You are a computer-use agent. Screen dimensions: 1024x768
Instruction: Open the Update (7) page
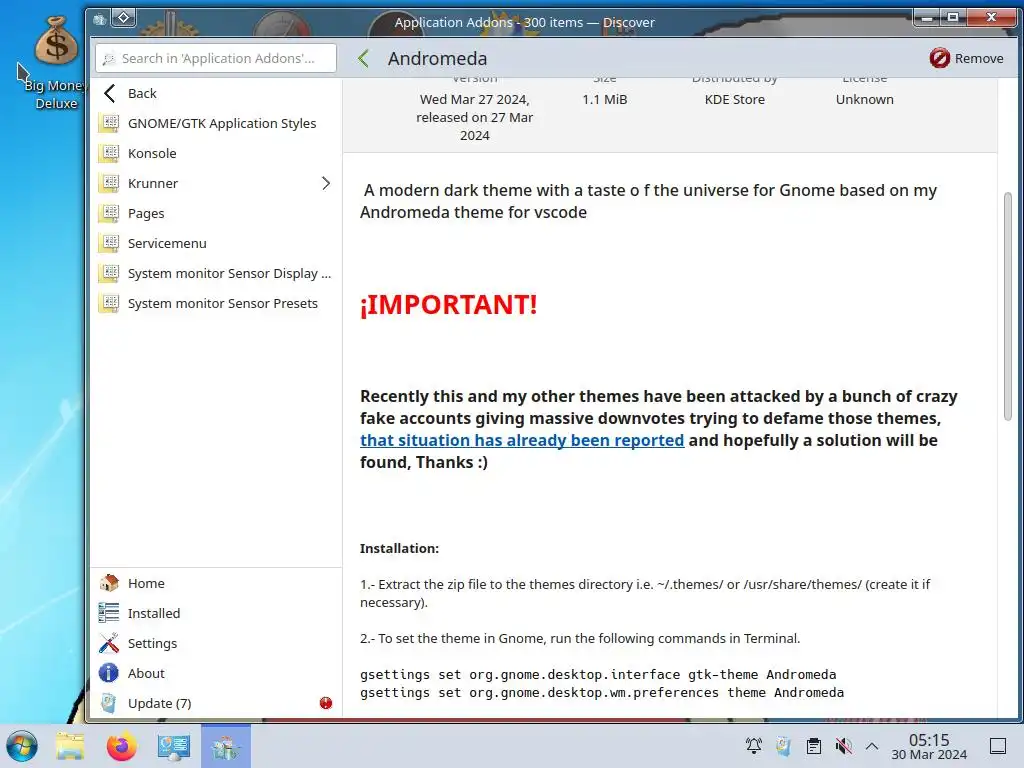216,703
